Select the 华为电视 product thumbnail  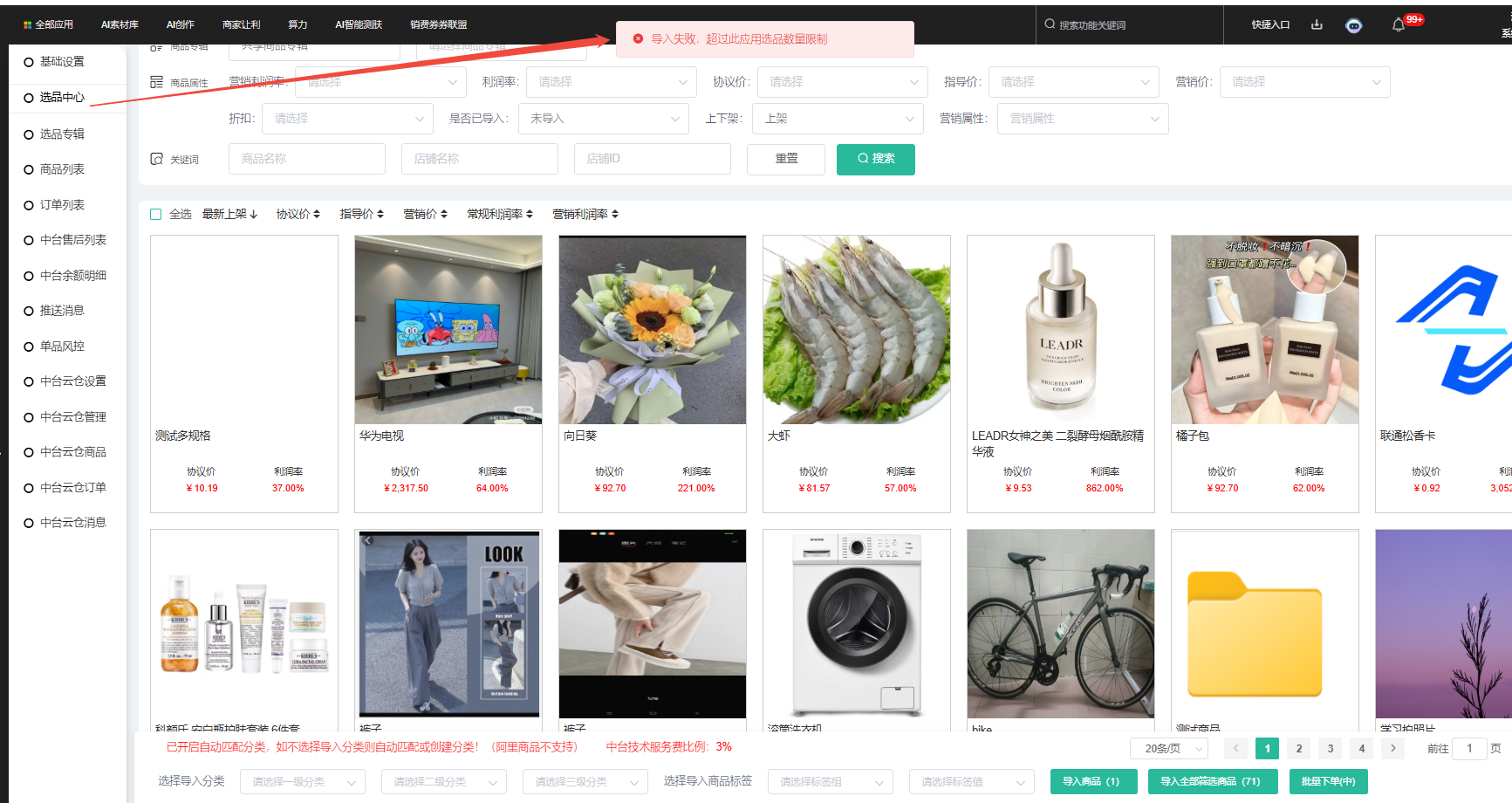pyautogui.click(x=448, y=330)
